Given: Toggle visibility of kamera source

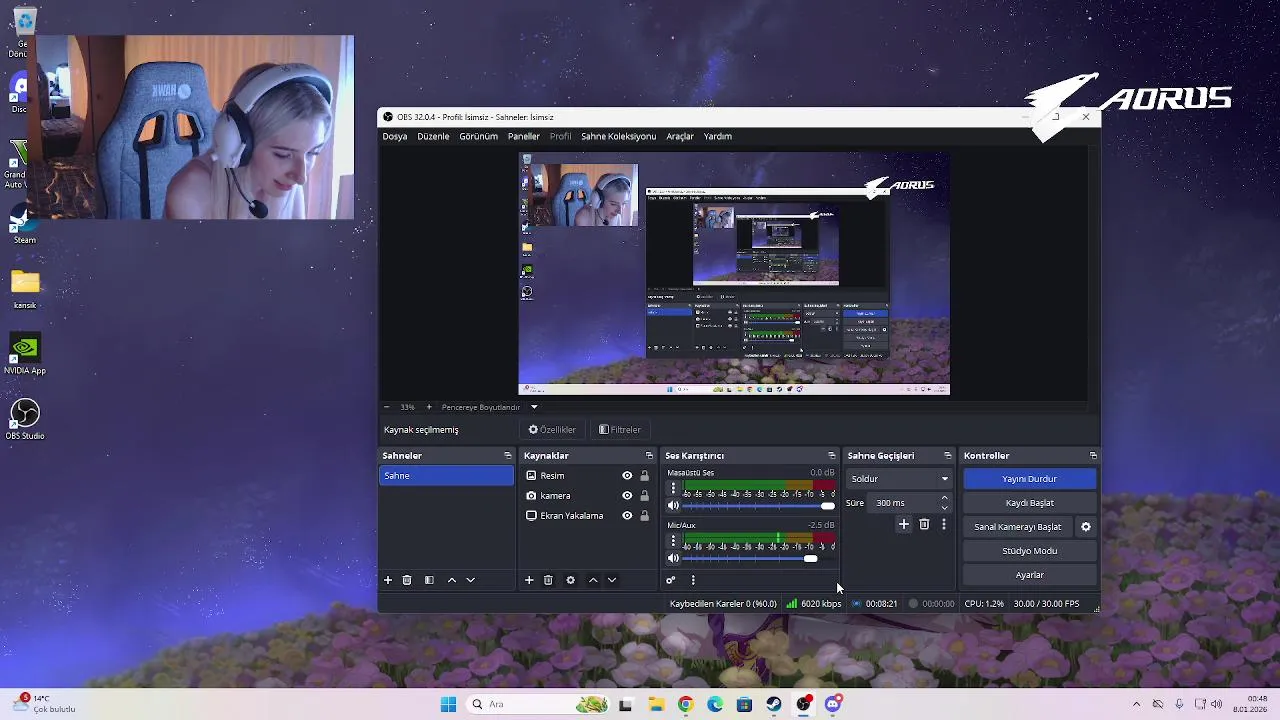Looking at the screenshot, I should 627,496.
